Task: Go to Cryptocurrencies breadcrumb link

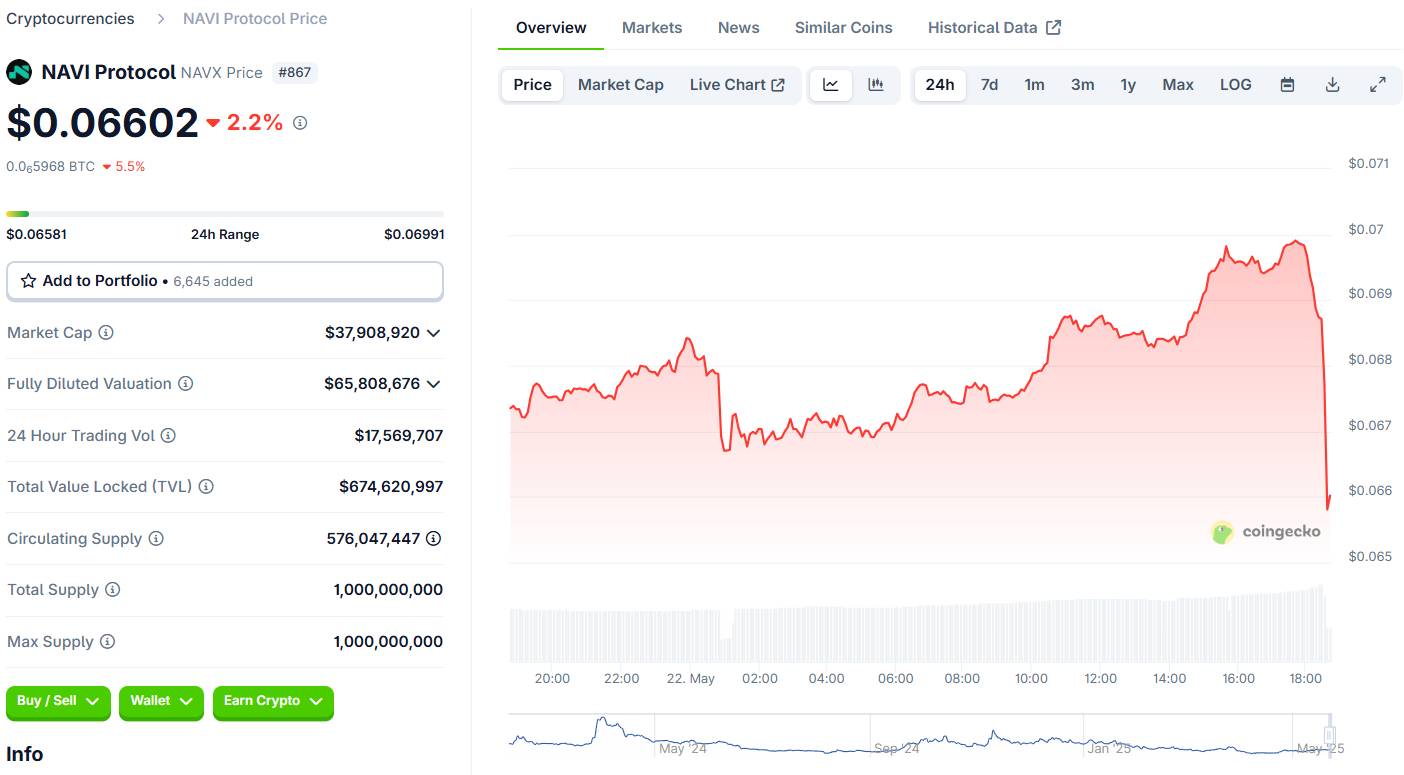Action: point(70,18)
